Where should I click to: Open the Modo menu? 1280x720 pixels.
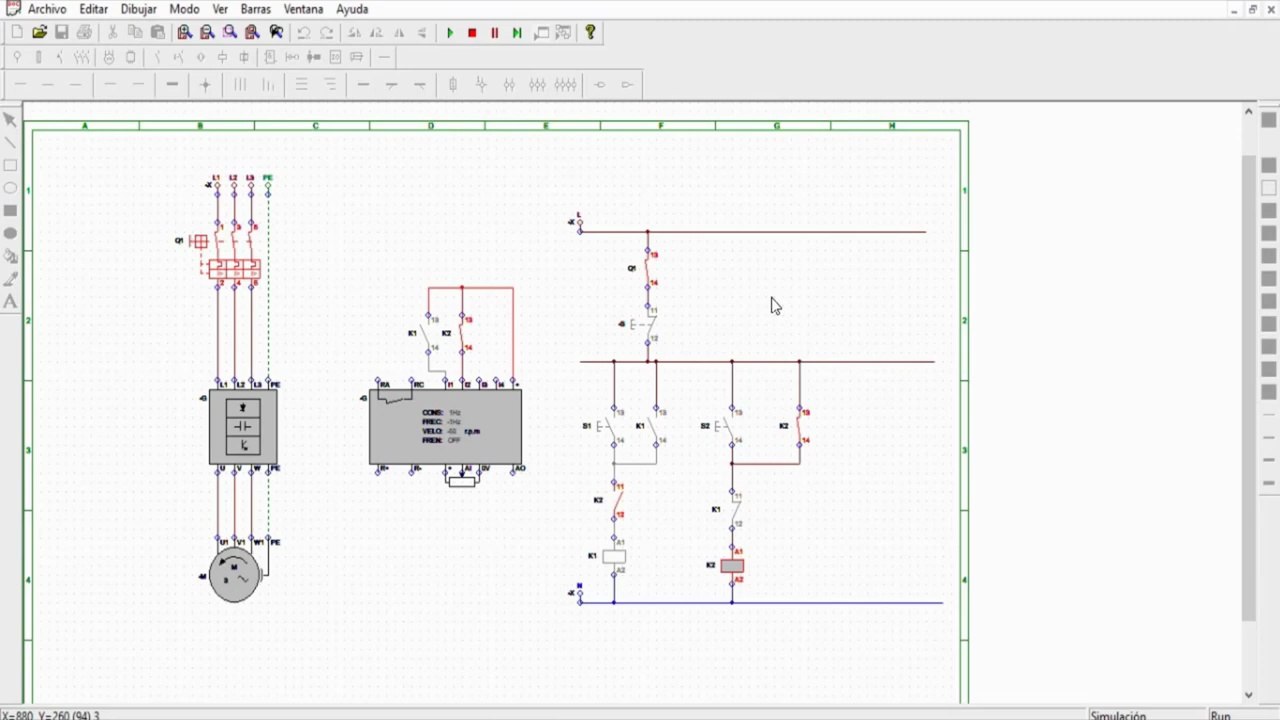[184, 9]
